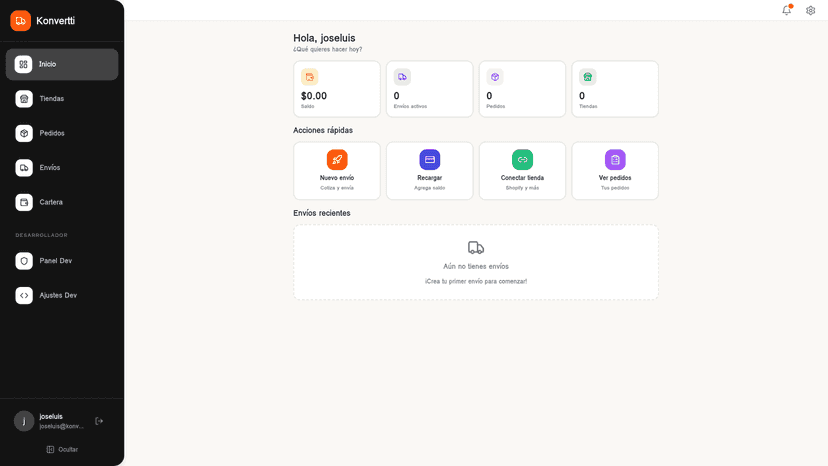Click the logout icon beside joseluis
Viewport: 828px width, 466px height.
coord(99,421)
